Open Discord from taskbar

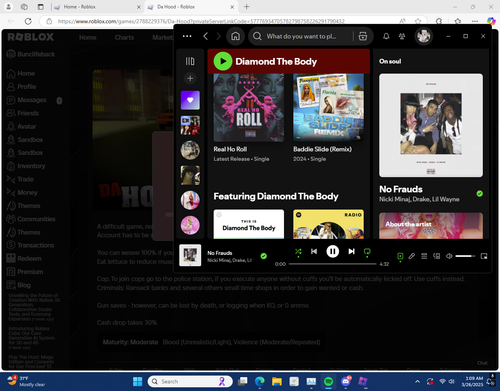tap(346, 381)
